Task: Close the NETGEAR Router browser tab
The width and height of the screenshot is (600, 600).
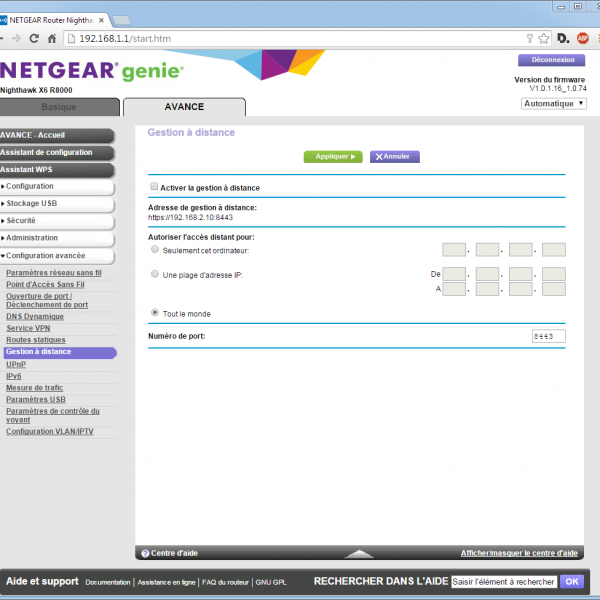Action: 100,19
